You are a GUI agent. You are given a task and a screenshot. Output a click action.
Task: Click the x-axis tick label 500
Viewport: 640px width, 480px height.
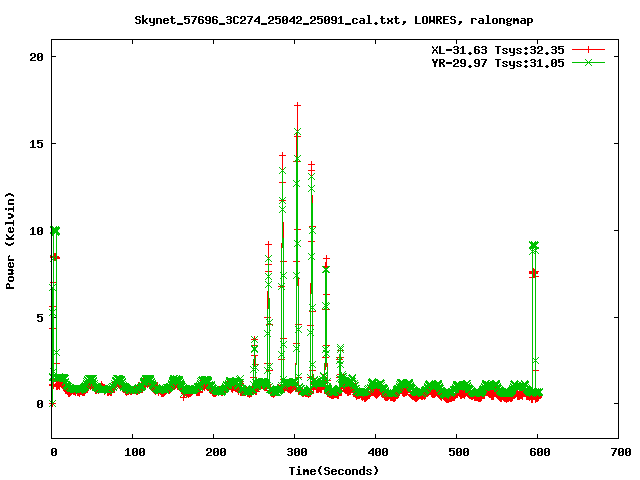(x=458, y=452)
